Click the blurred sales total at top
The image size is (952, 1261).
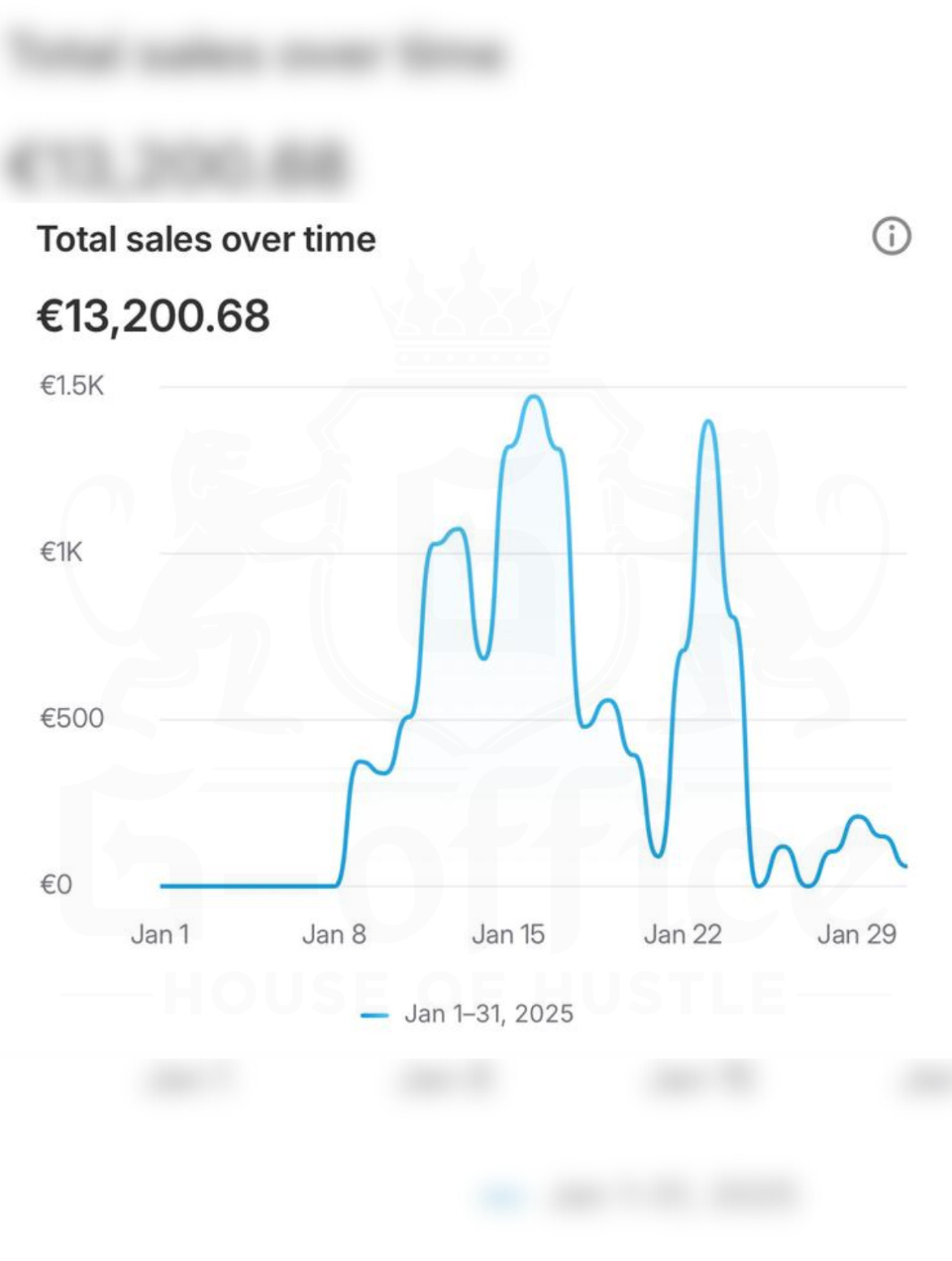(177, 164)
